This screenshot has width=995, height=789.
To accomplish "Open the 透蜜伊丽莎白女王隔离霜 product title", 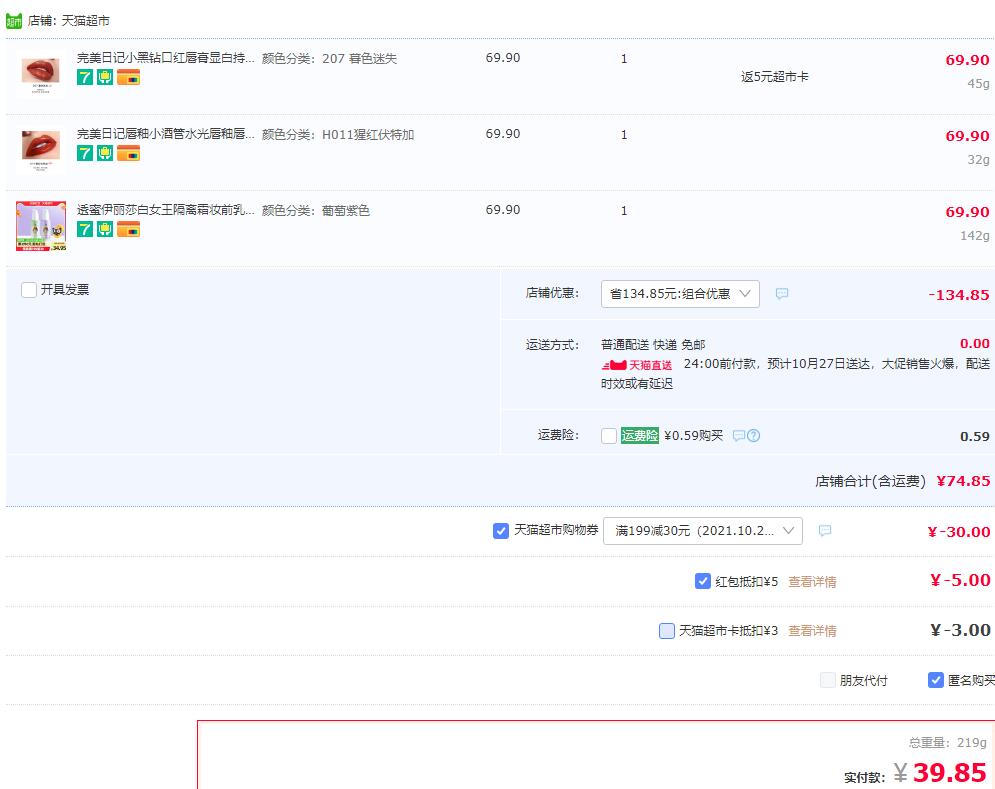I will (166, 210).
